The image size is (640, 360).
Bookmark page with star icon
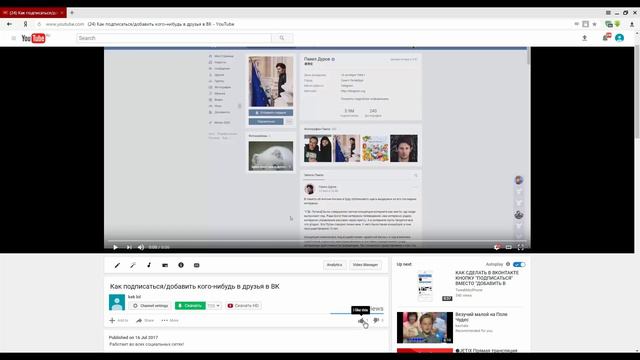(595, 24)
